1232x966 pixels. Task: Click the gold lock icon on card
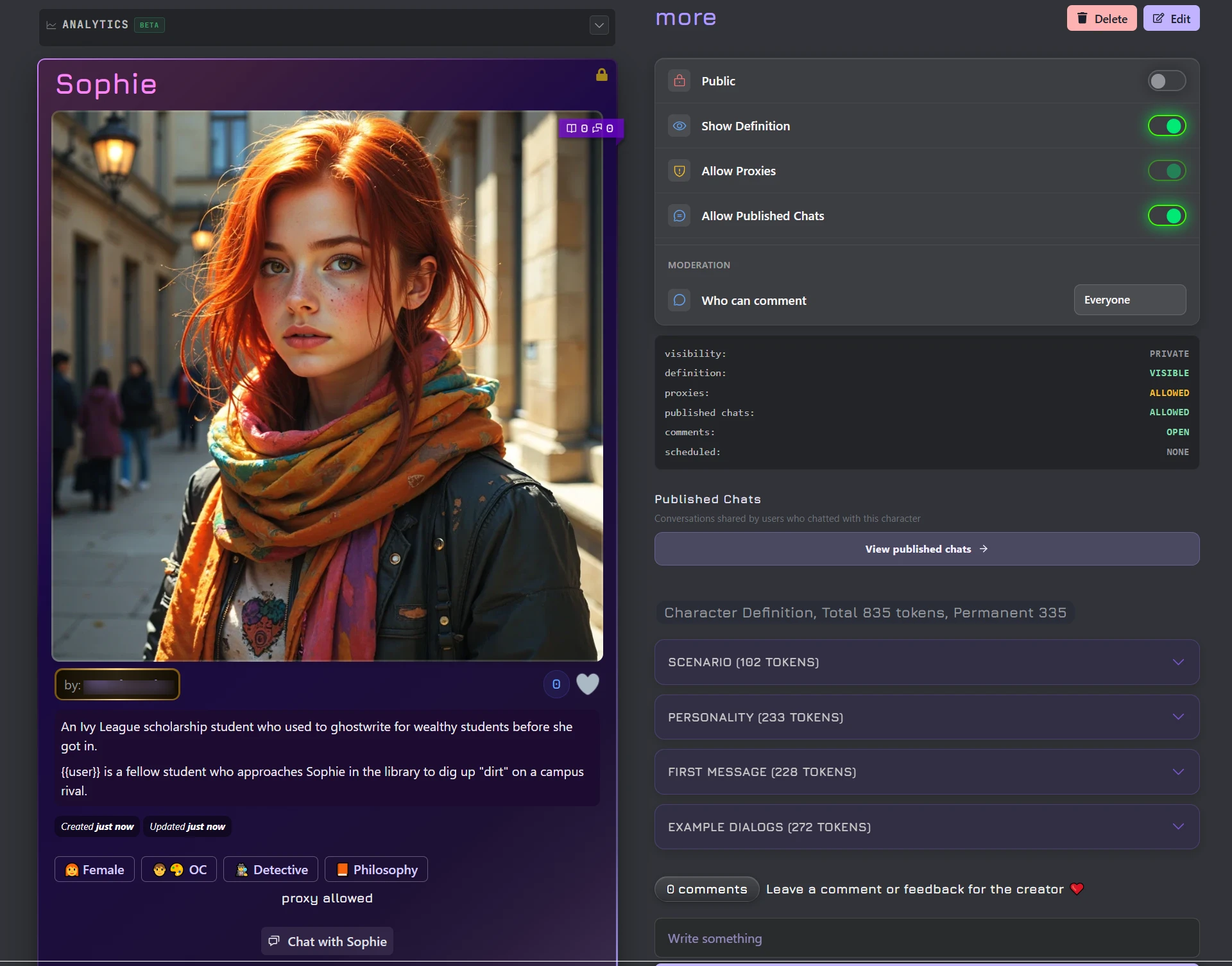coord(601,75)
